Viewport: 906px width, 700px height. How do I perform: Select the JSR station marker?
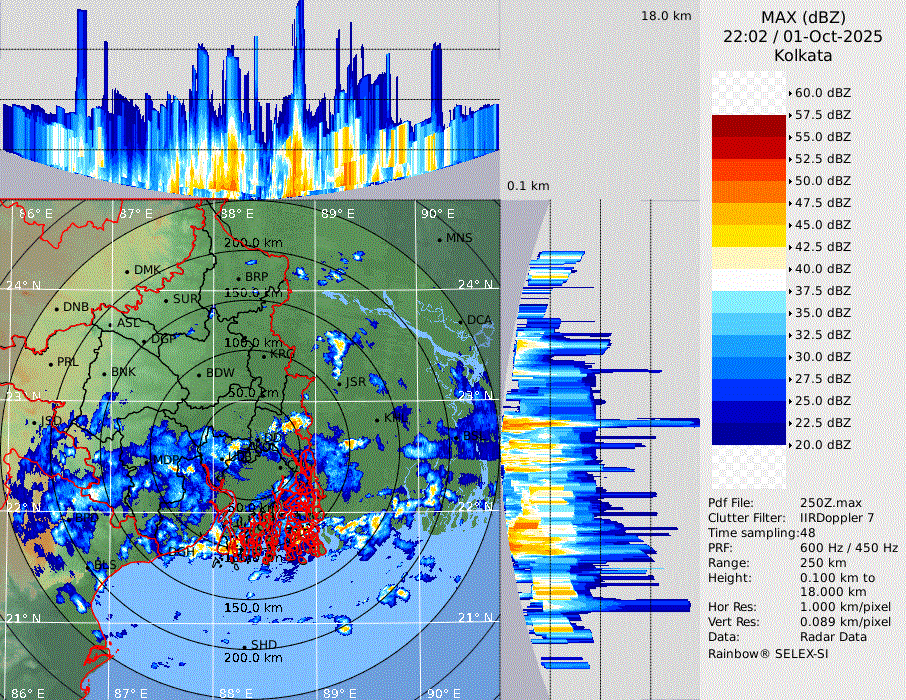[338, 383]
